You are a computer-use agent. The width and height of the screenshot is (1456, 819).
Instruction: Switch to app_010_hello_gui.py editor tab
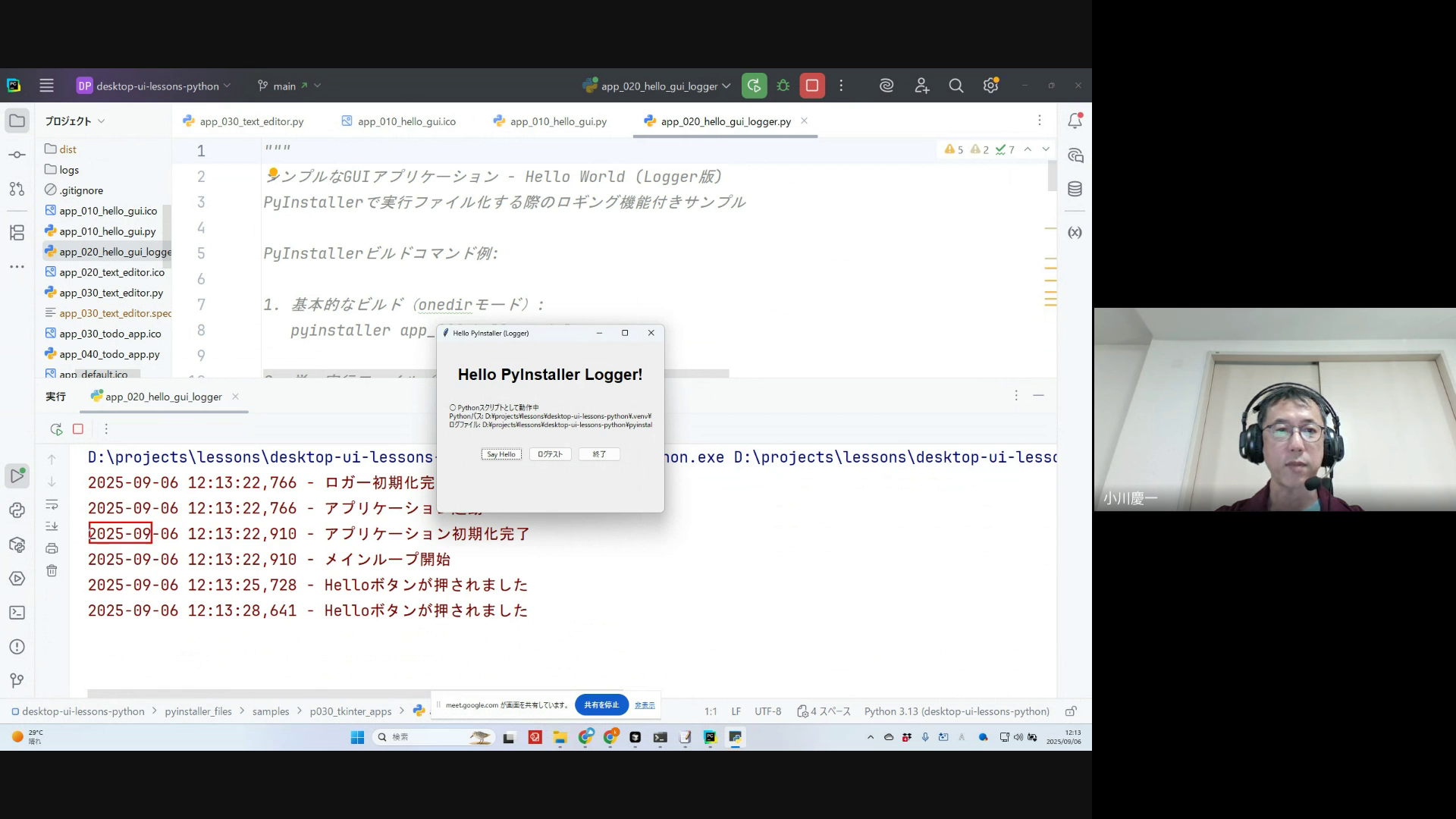[558, 121]
